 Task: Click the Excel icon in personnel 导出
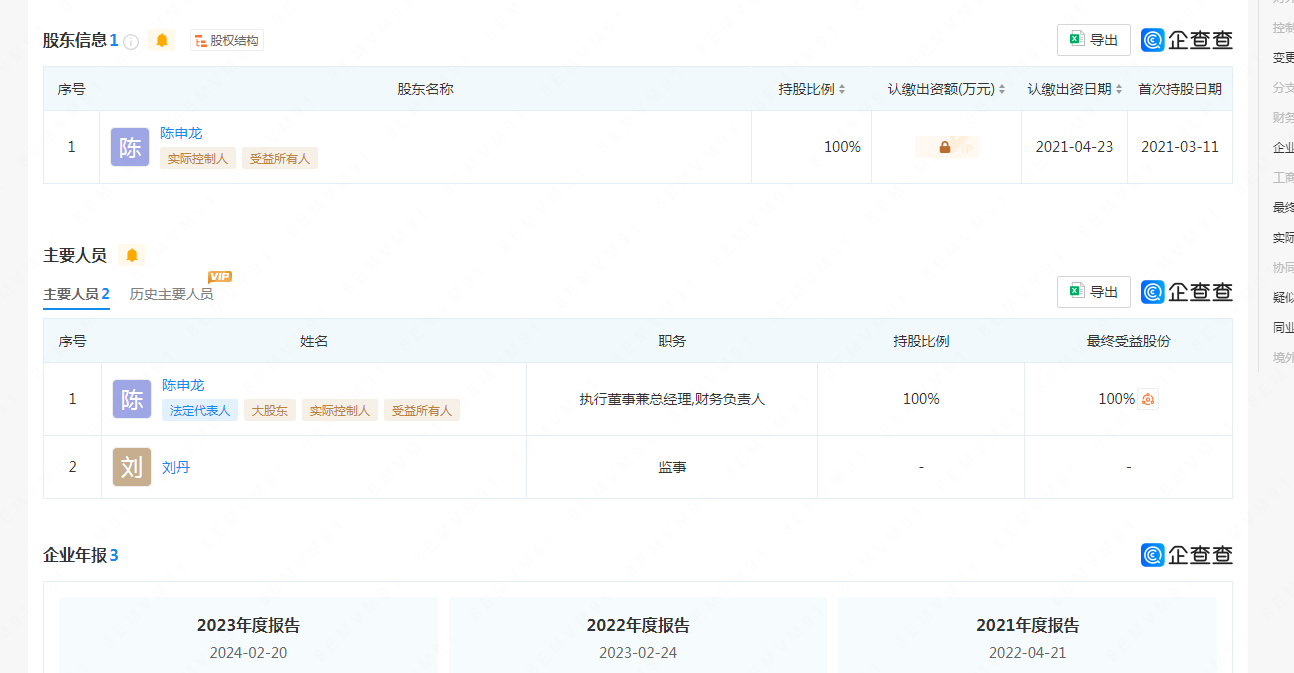click(x=1077, y=291)
